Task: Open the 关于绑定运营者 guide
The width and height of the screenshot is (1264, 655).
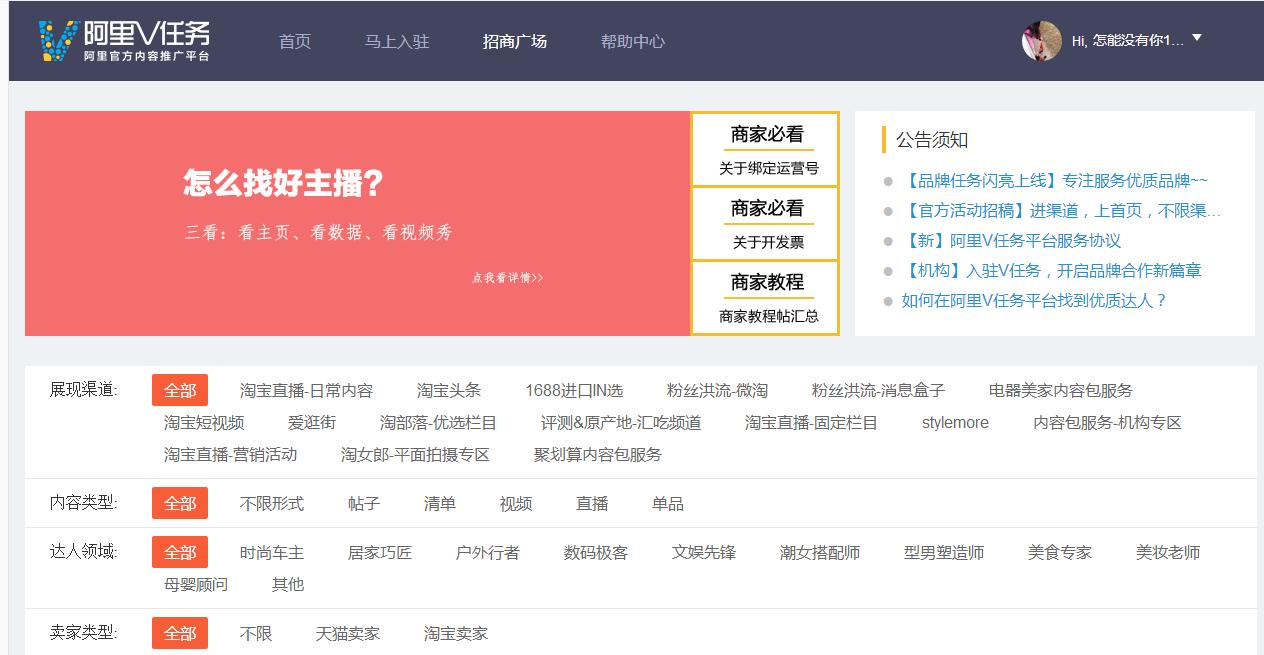Action: [x=766, y=170]
